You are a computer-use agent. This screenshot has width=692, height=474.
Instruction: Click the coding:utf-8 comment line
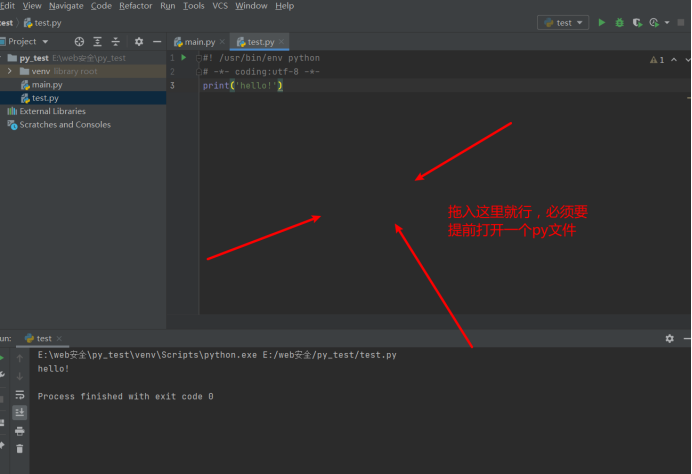(261, 71)
